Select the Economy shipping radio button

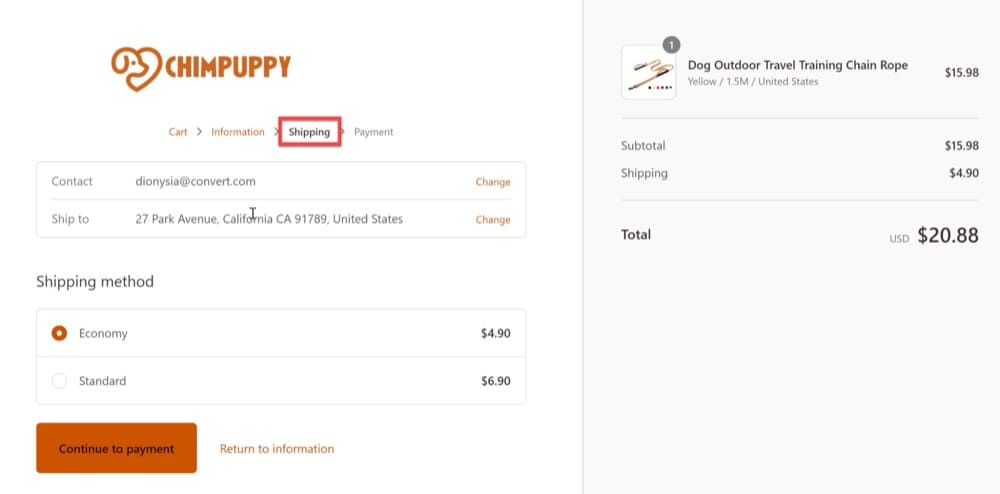click(59, 333)
